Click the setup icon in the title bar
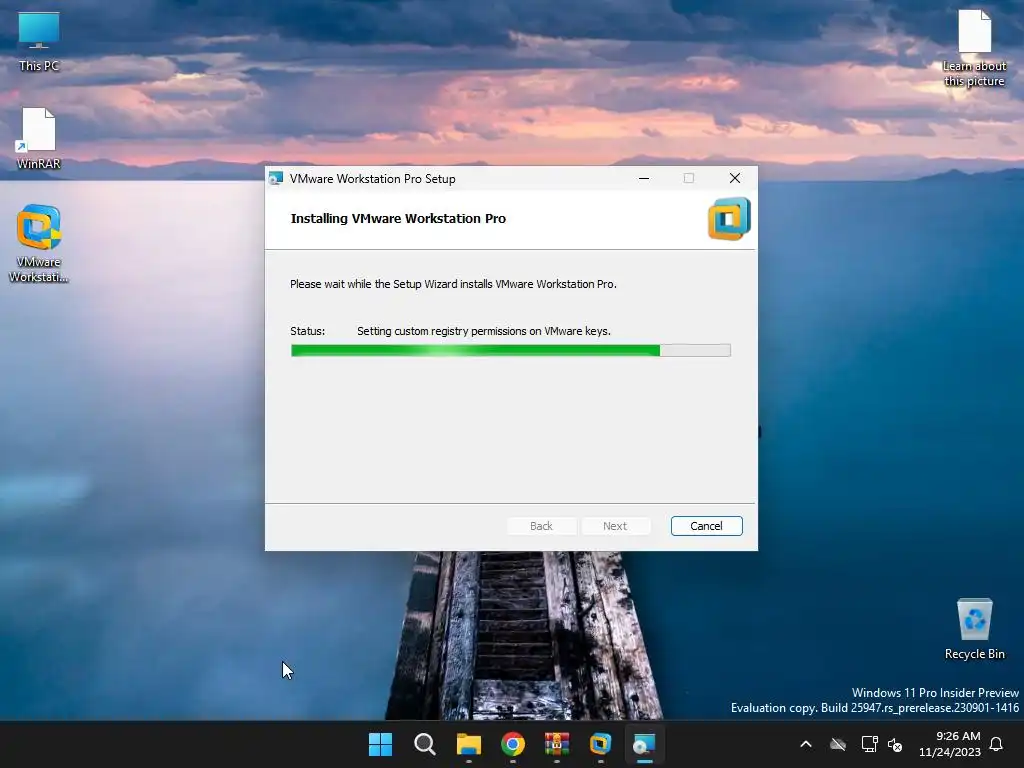Screen dimensions: 1024x768 [276, 178]
